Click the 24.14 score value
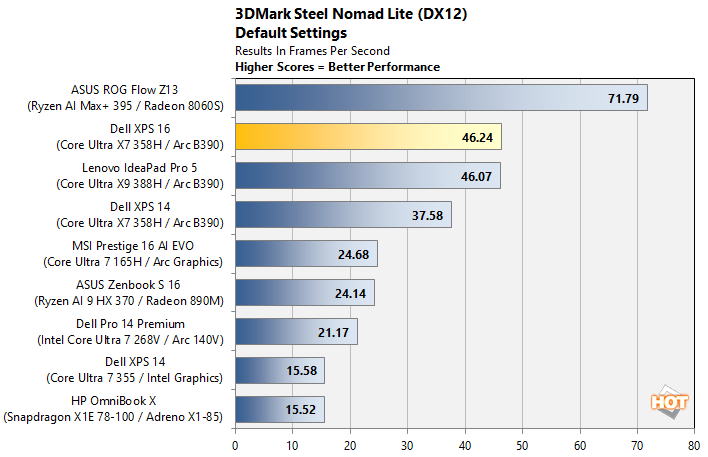Viewport: 708px width, 457px height. point(350,294)
